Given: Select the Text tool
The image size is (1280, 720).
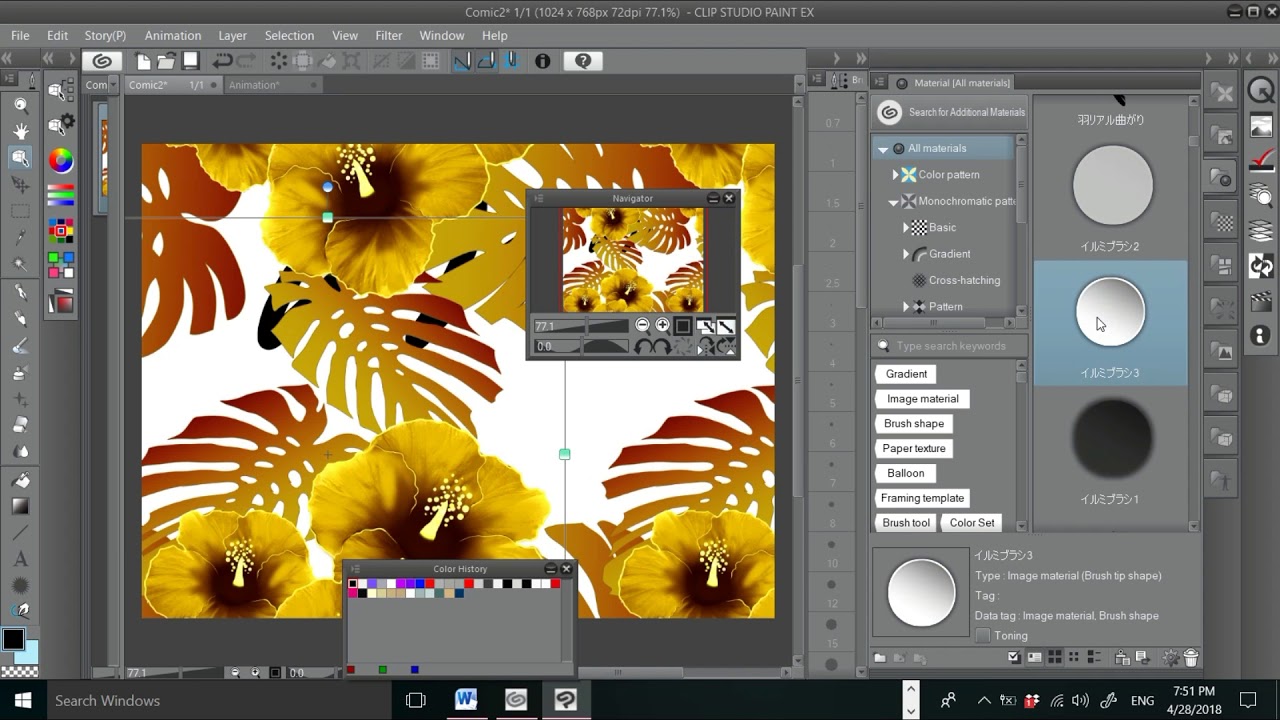Looking at the screenshot, I should [20, 559].
